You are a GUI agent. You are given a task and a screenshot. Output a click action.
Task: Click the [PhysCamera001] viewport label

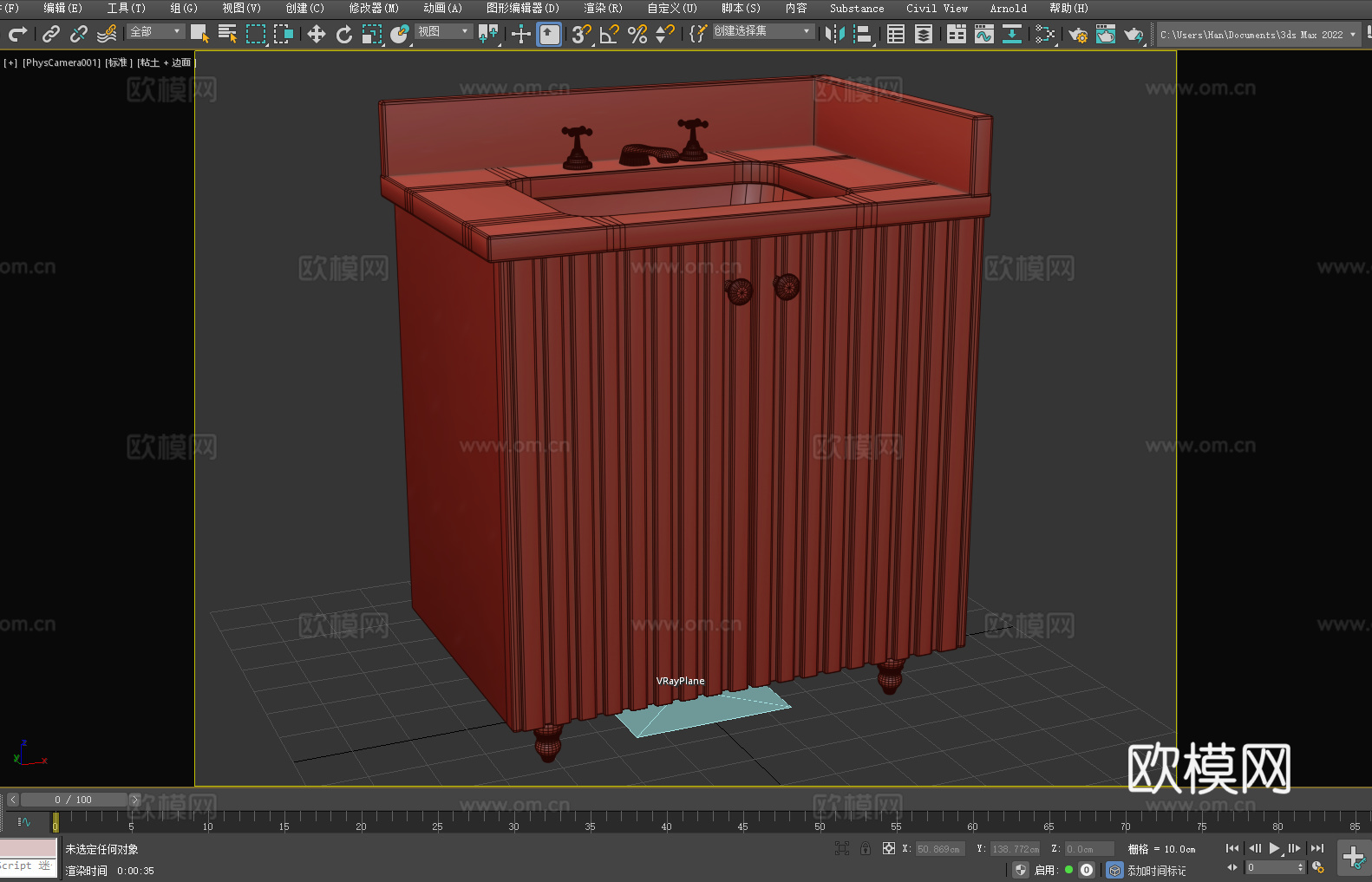(x=62, y=62)
